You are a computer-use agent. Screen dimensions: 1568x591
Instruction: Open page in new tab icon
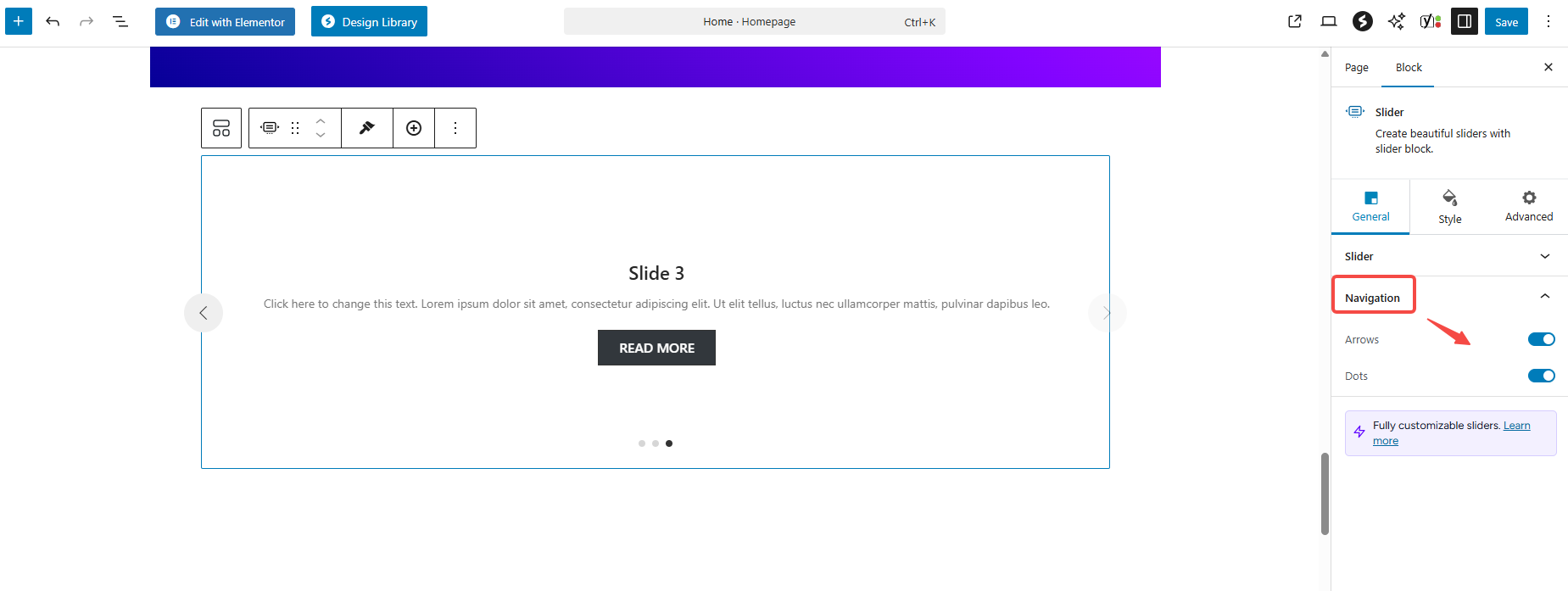coord(1295,21)
